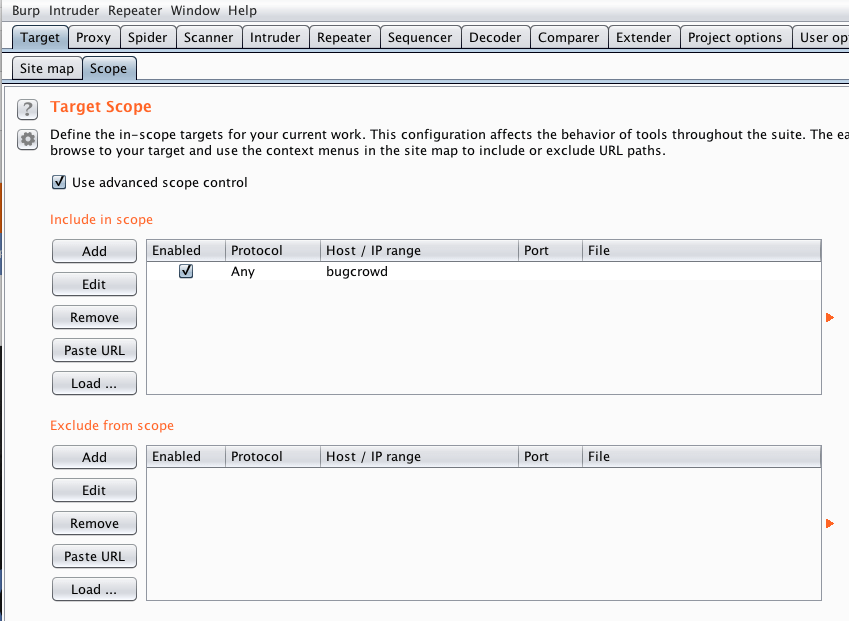The height and width of the screenshot is (621, 849).
Task: Switch to the User options tab
Action: pyautogui.click(x=821, y=37)
